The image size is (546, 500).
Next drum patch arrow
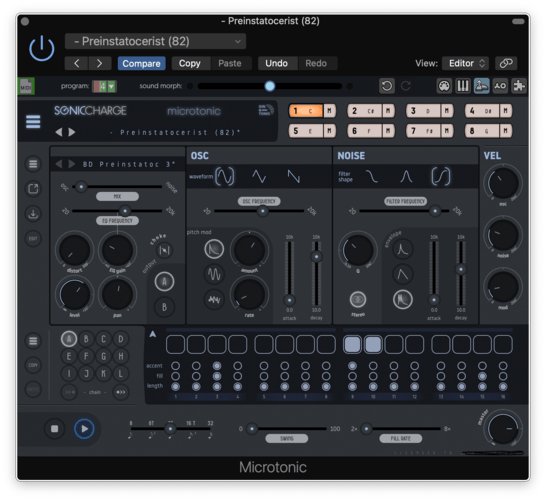point(71,164)
